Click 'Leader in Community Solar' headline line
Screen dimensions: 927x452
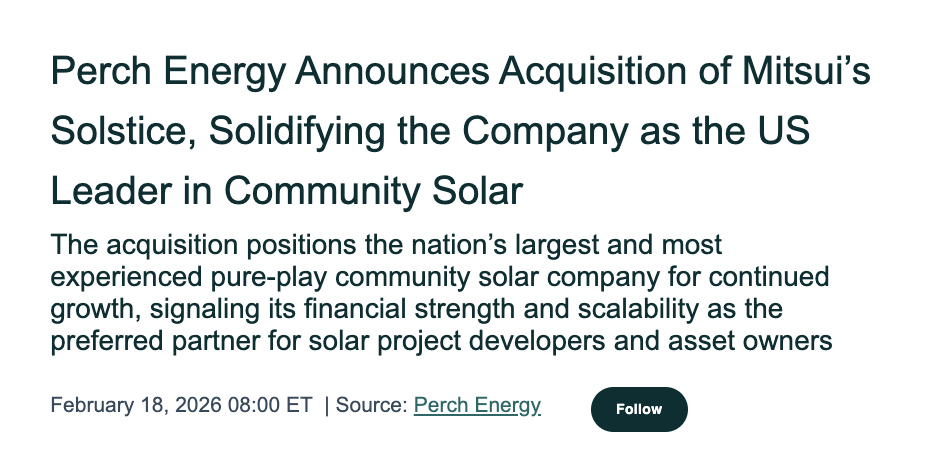click(286, 190)
